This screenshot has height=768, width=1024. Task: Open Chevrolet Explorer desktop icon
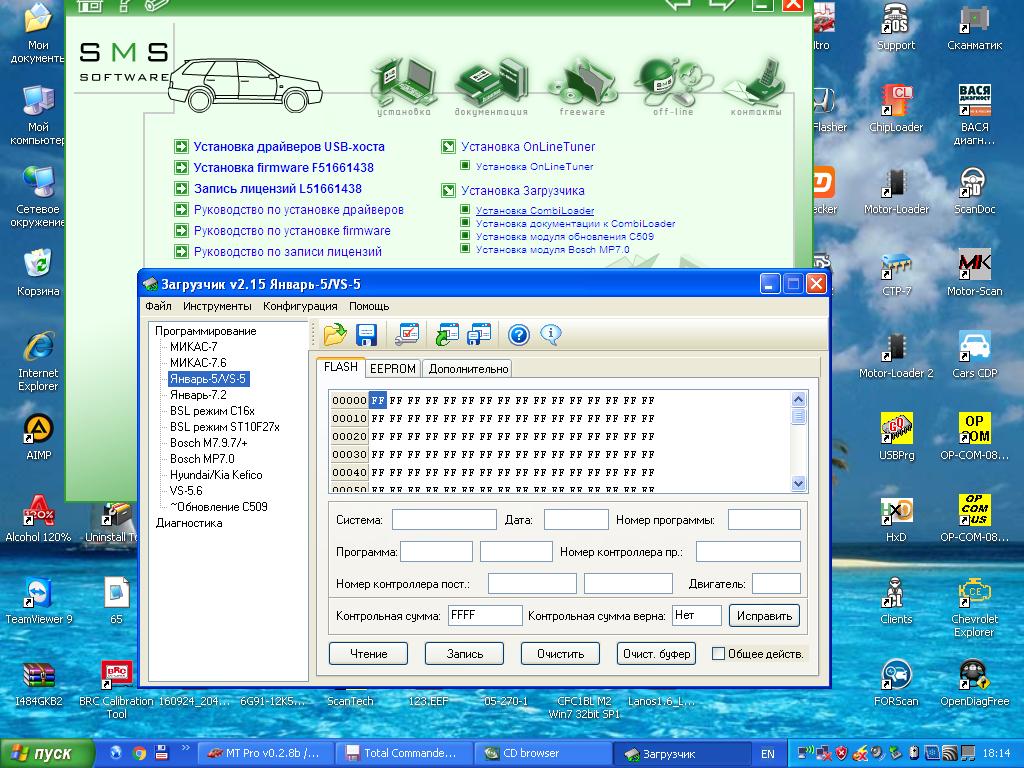click(x=974, y=606)
